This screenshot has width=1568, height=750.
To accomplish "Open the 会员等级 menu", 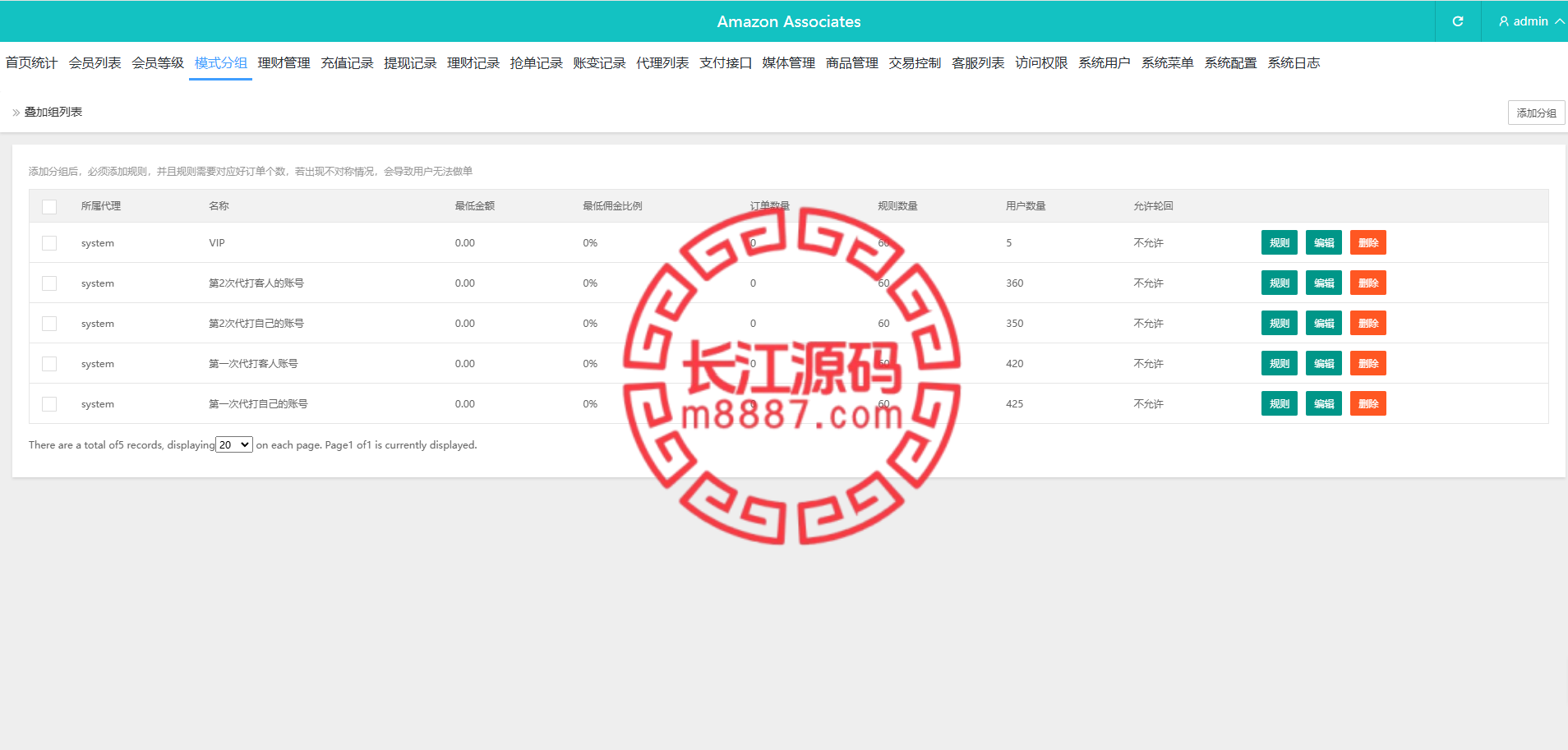I will (x=158, y=62).
